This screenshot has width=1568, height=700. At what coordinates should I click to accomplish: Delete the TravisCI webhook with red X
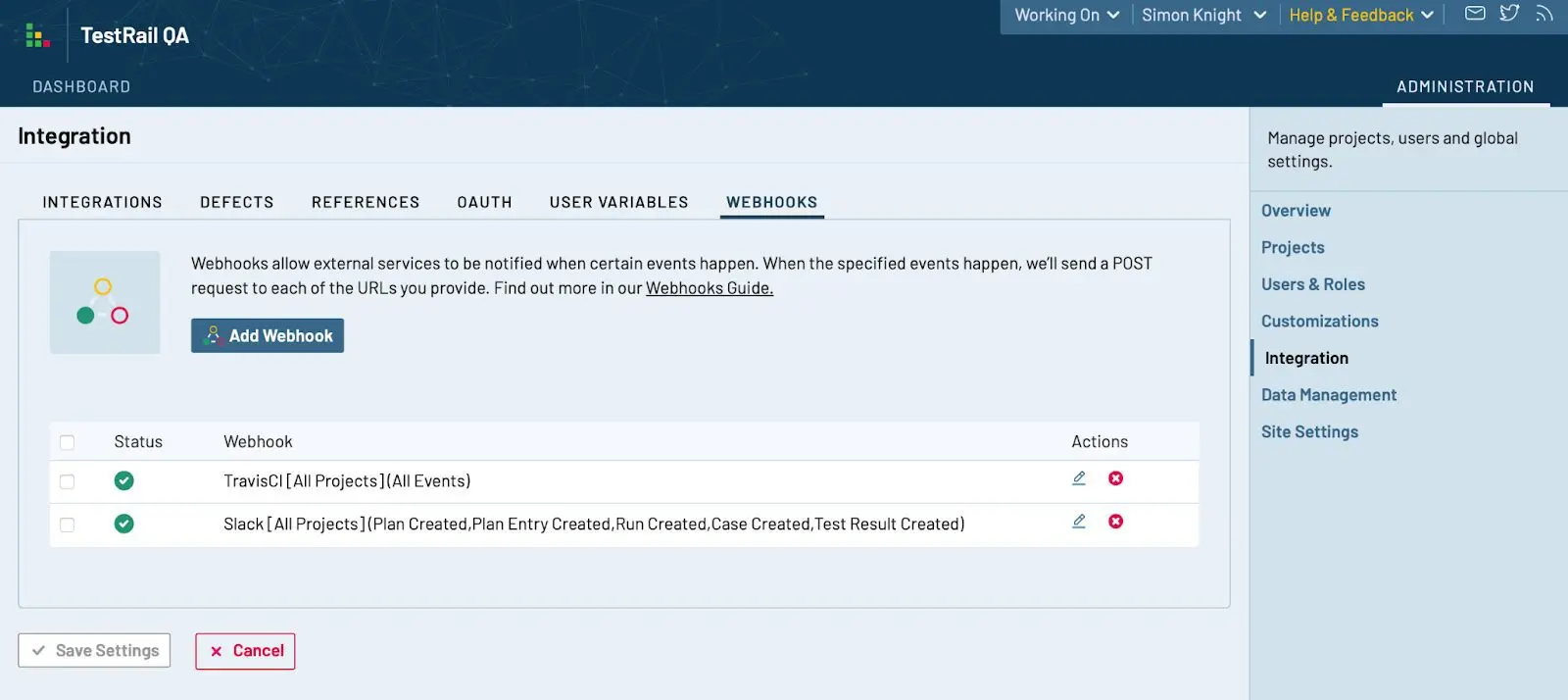[x=1115, y=478]
